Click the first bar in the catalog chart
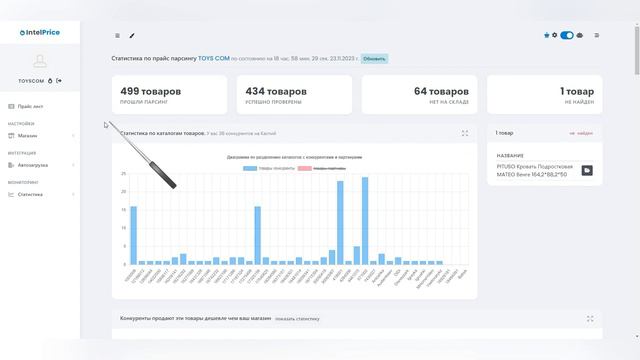The image size is (640, 360). (133, 236)
